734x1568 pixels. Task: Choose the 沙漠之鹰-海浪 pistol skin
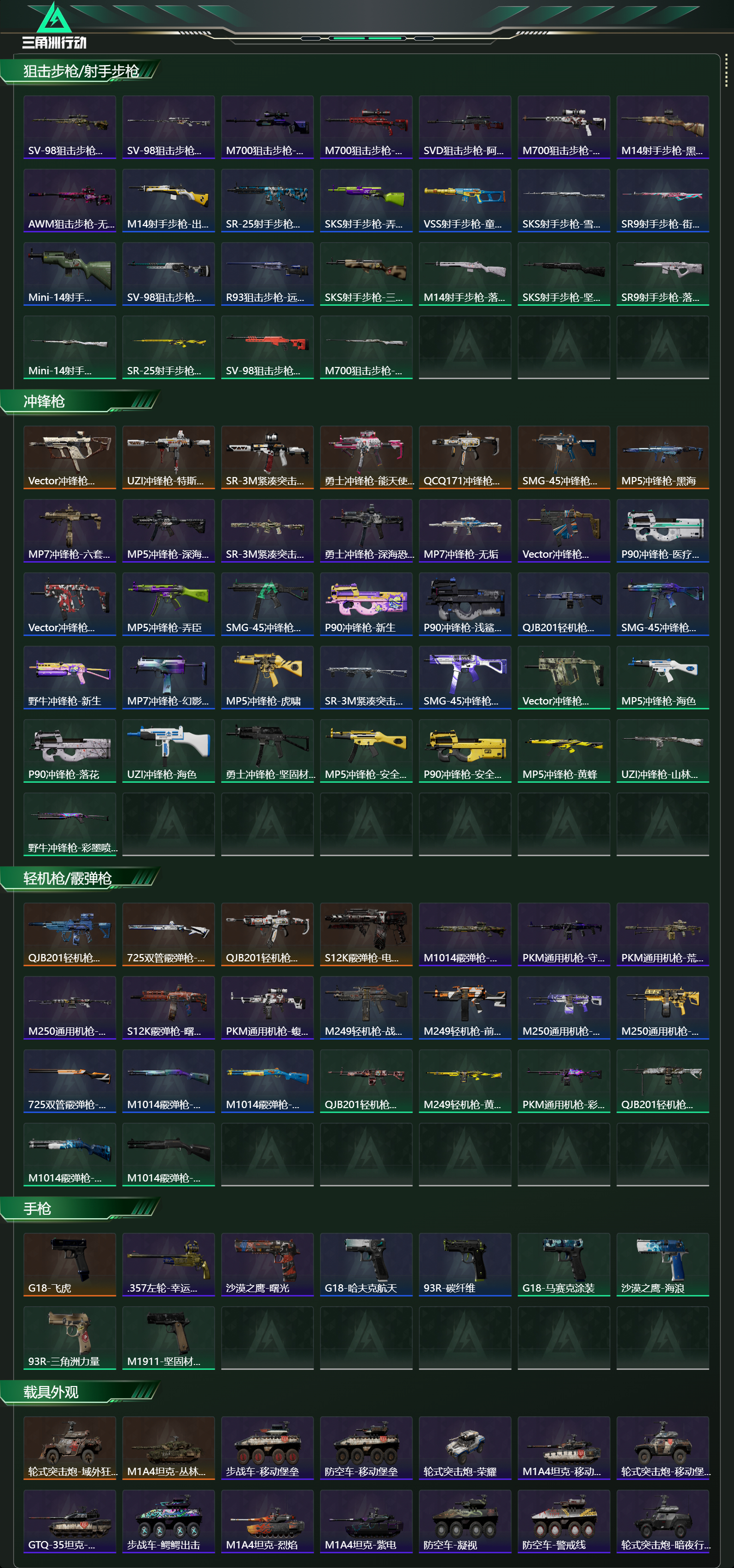pos(663,1264)
